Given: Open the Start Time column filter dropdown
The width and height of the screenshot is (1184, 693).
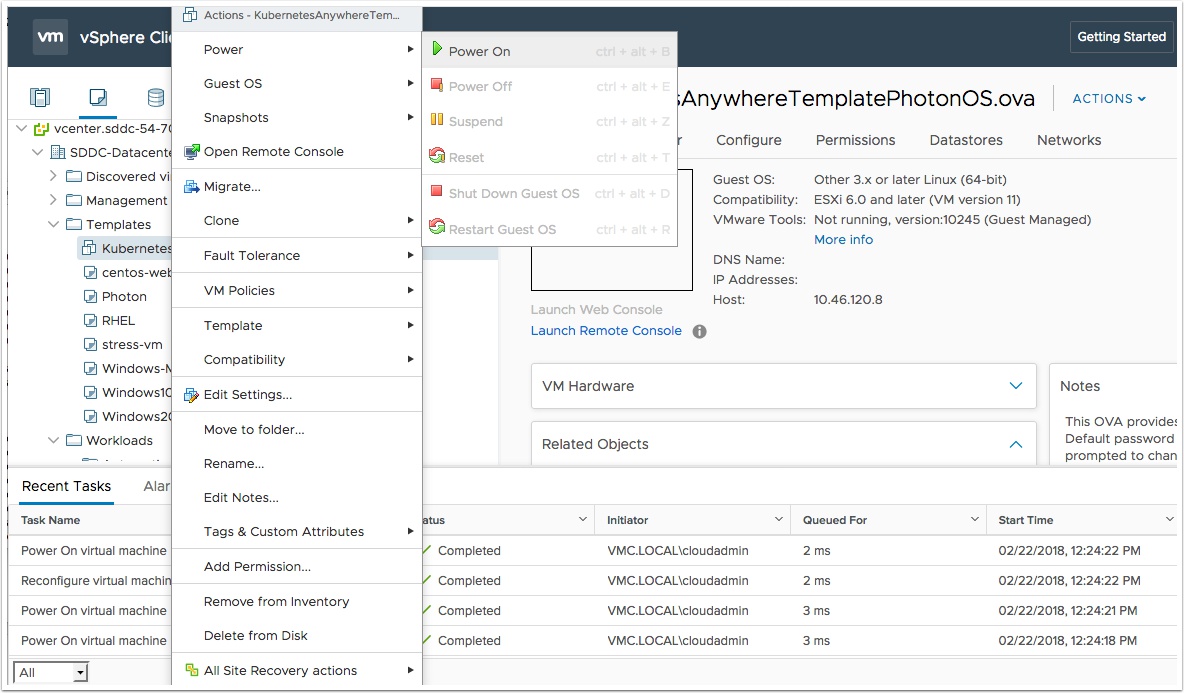Looking at the screenshot, I should point(1170,519).
